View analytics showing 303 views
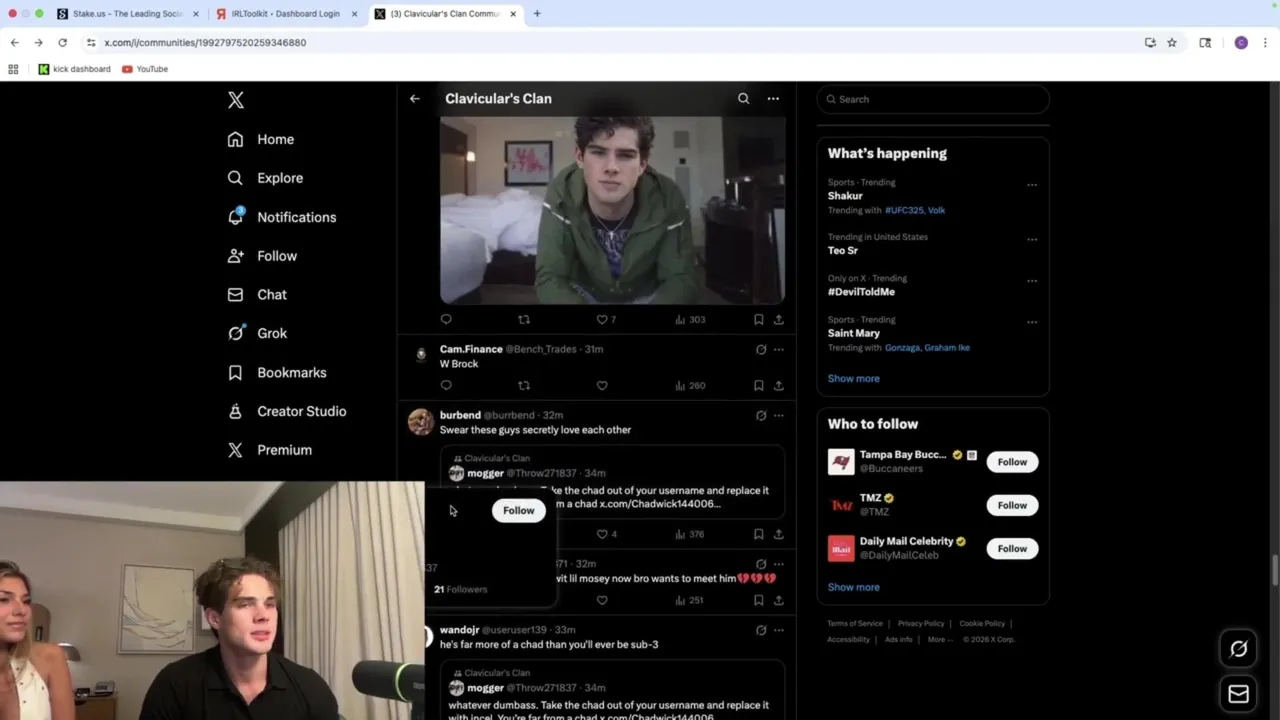 pos(690,320)
